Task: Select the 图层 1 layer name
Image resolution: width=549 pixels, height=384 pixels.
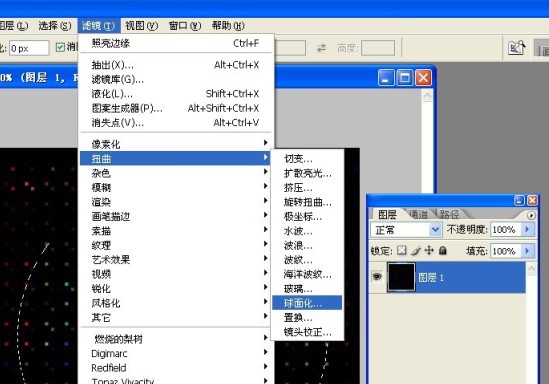Action: coord(431,278)
